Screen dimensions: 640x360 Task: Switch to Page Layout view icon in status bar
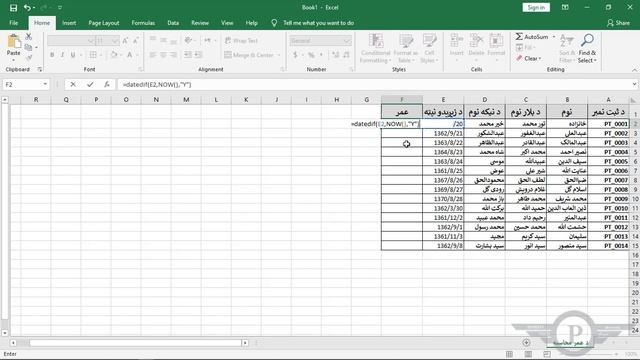click(528, 354)
